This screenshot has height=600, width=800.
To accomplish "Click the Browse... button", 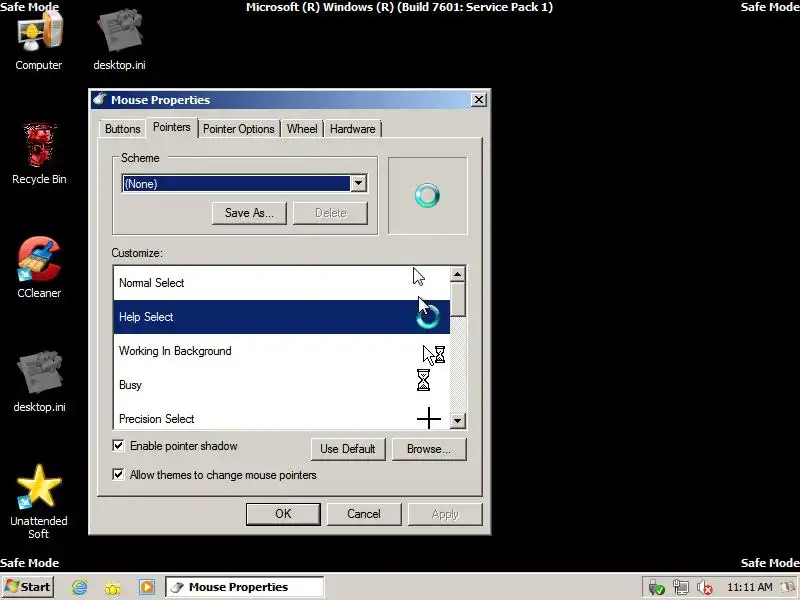I will pyautogui.click(x=429, y=449).
